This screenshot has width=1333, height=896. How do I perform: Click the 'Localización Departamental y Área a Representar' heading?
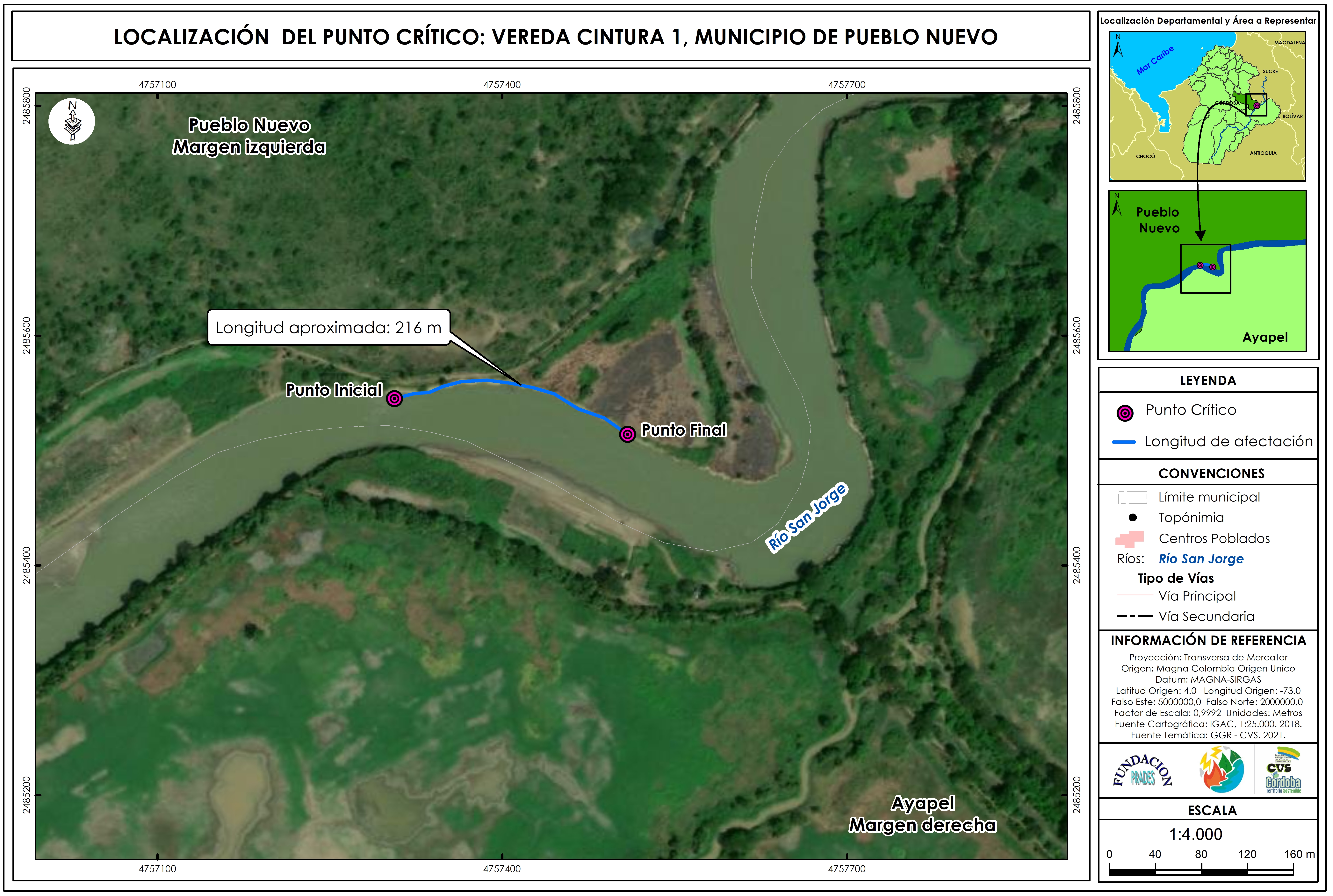1208,21
